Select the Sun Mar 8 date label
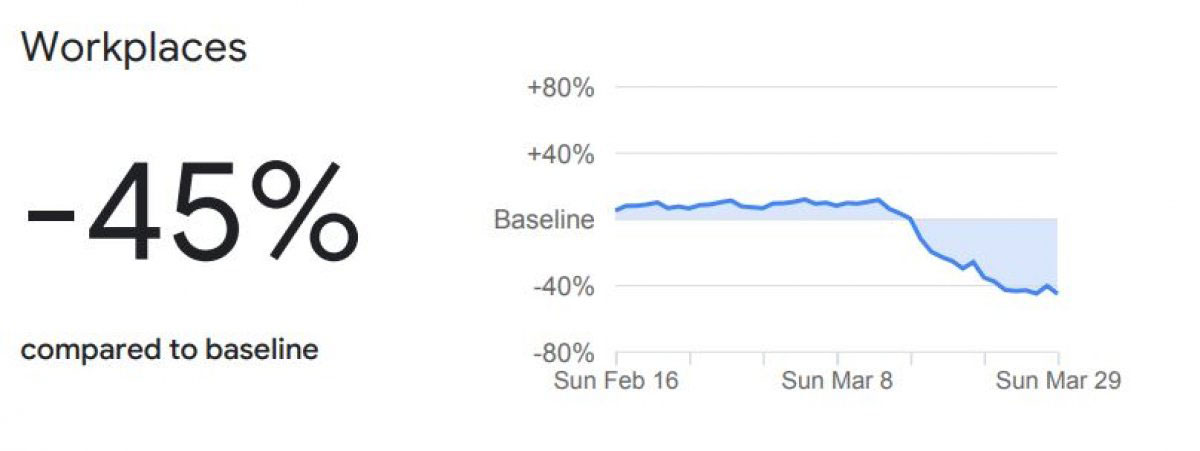 point(837,381)
